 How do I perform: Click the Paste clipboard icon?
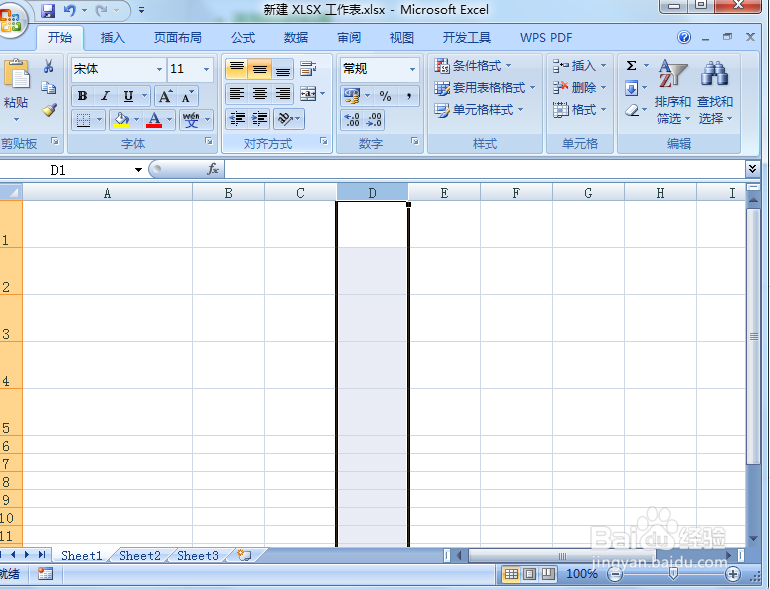[17, 74]
